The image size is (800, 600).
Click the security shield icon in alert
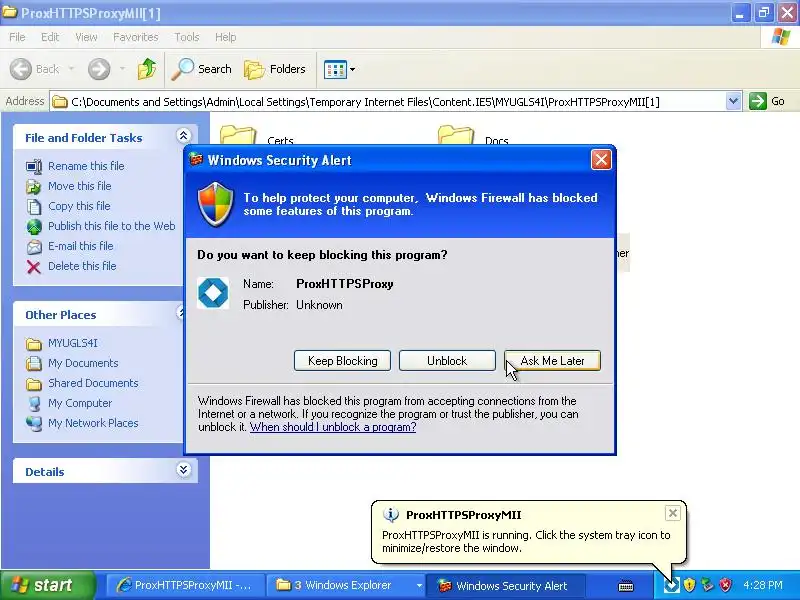(216, 204)
